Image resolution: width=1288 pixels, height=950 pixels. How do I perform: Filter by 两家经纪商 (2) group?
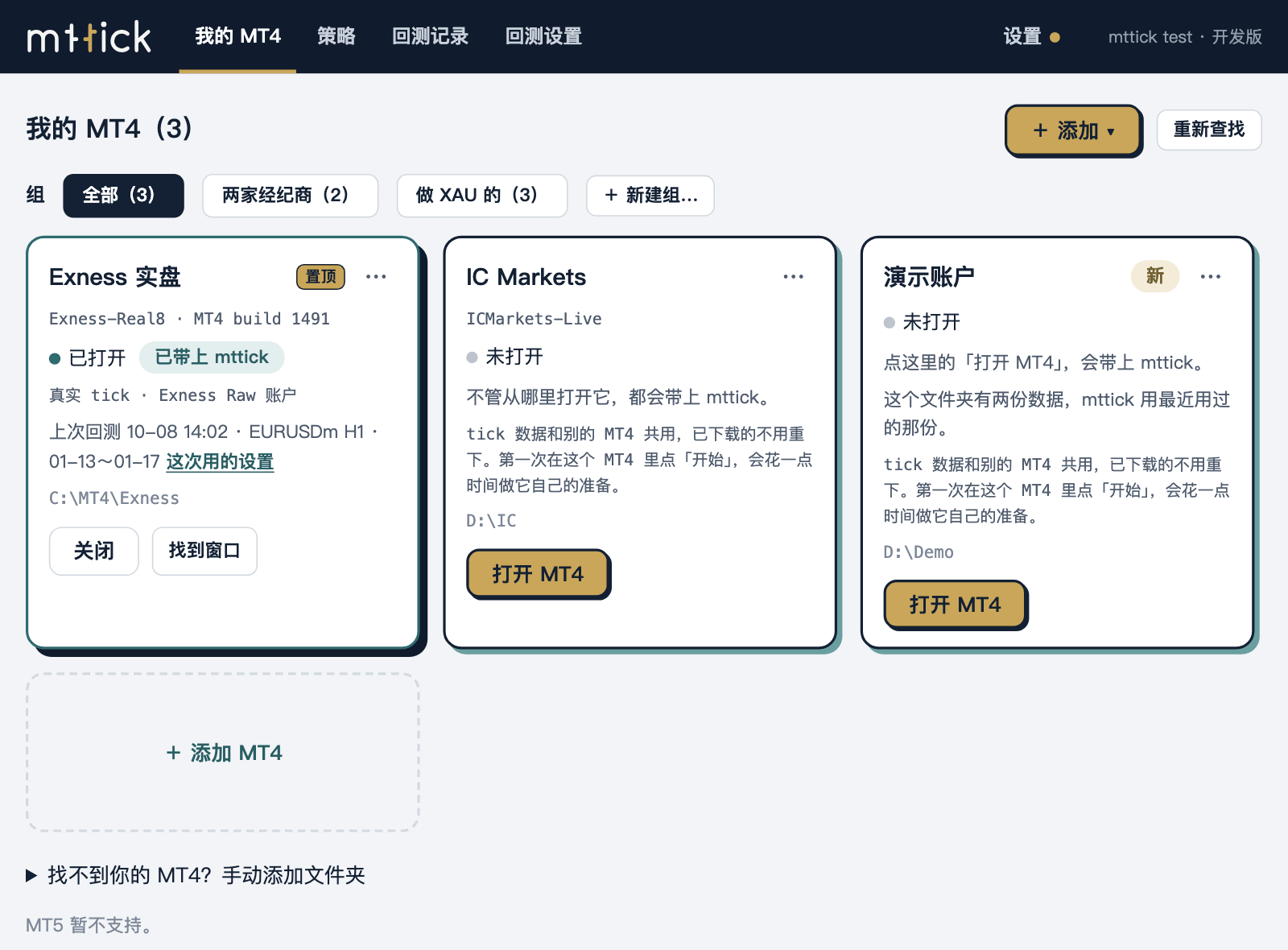coord(290,196)
